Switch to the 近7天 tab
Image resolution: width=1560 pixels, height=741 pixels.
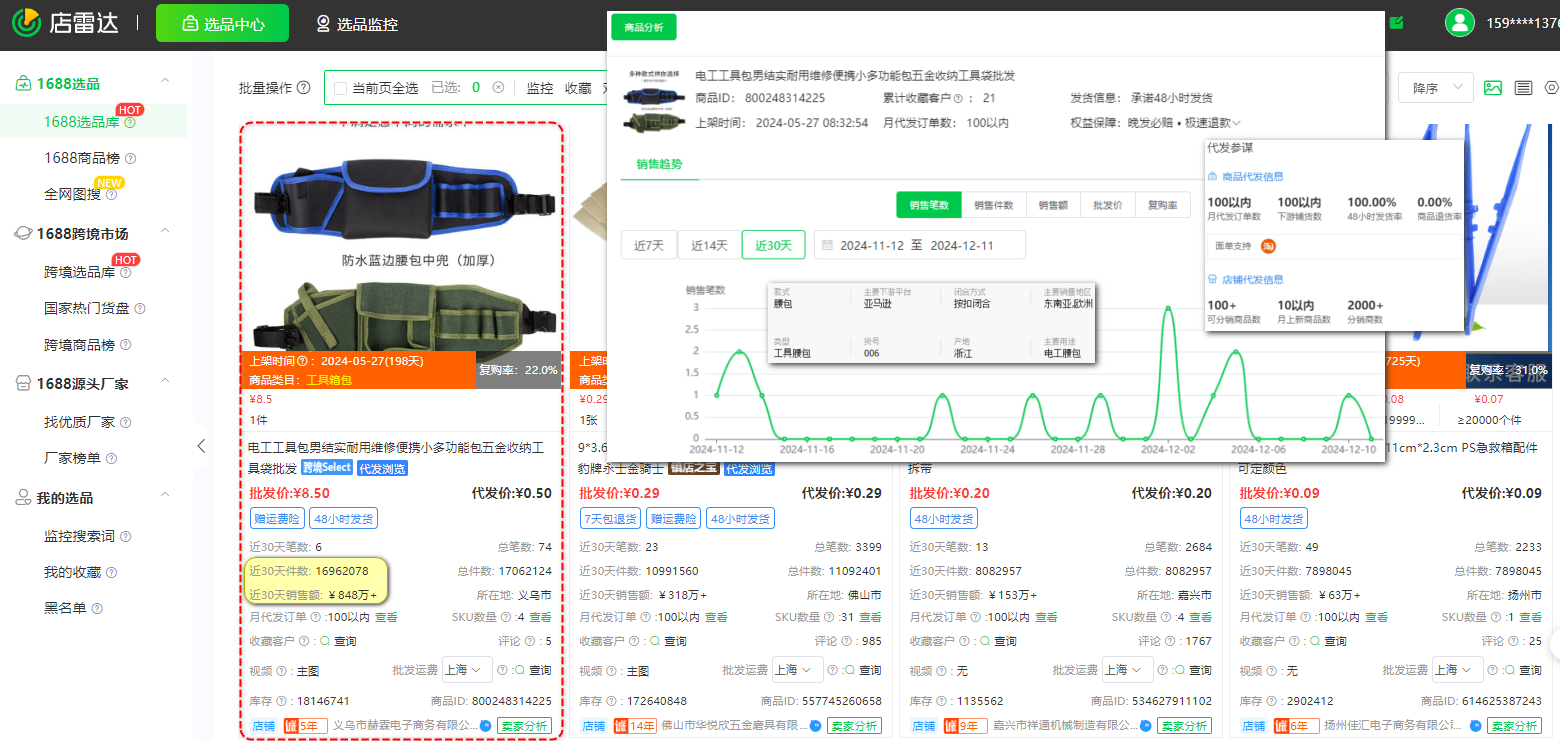(x=648, y=244)
